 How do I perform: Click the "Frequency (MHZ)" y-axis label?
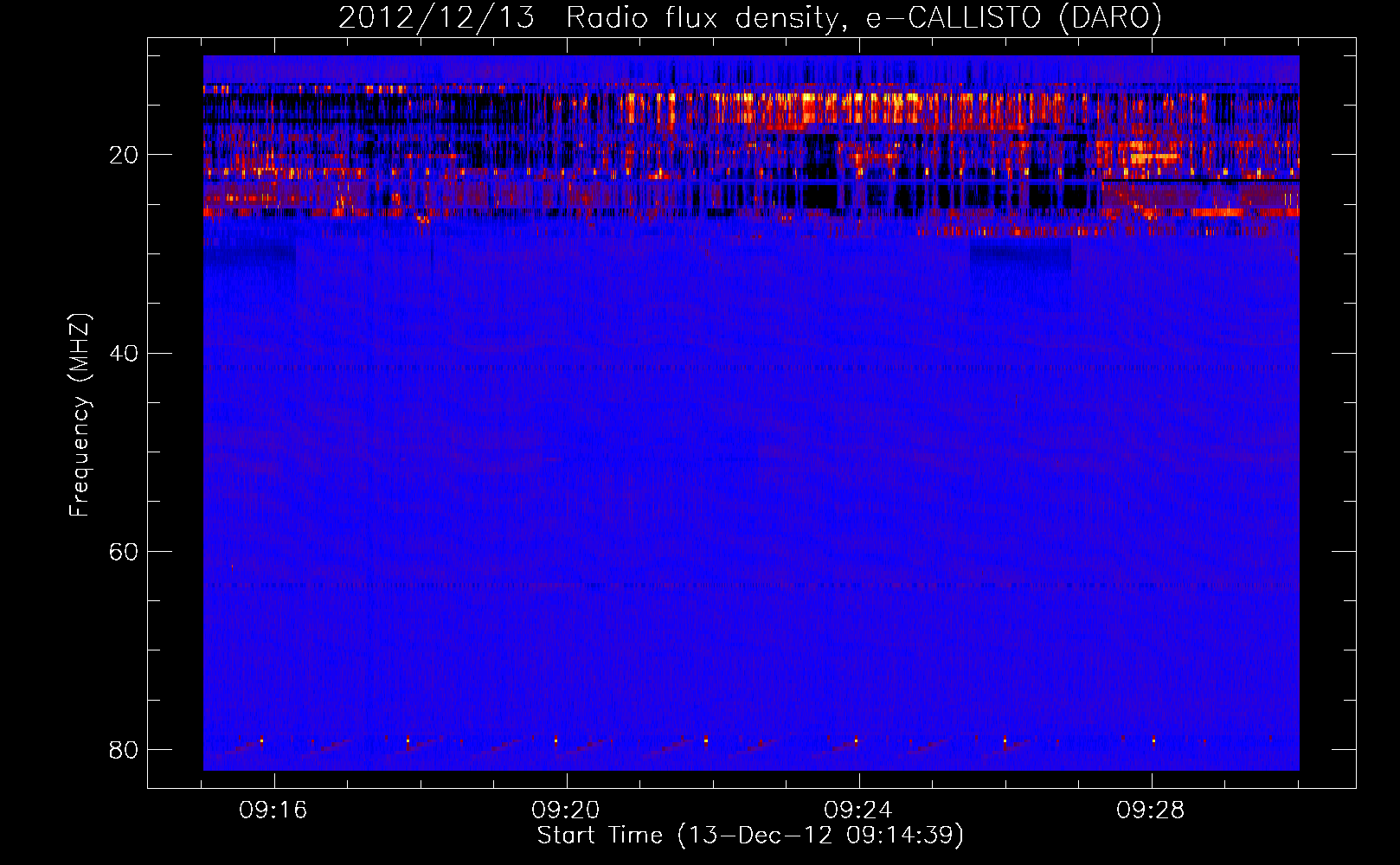[80, 415]
